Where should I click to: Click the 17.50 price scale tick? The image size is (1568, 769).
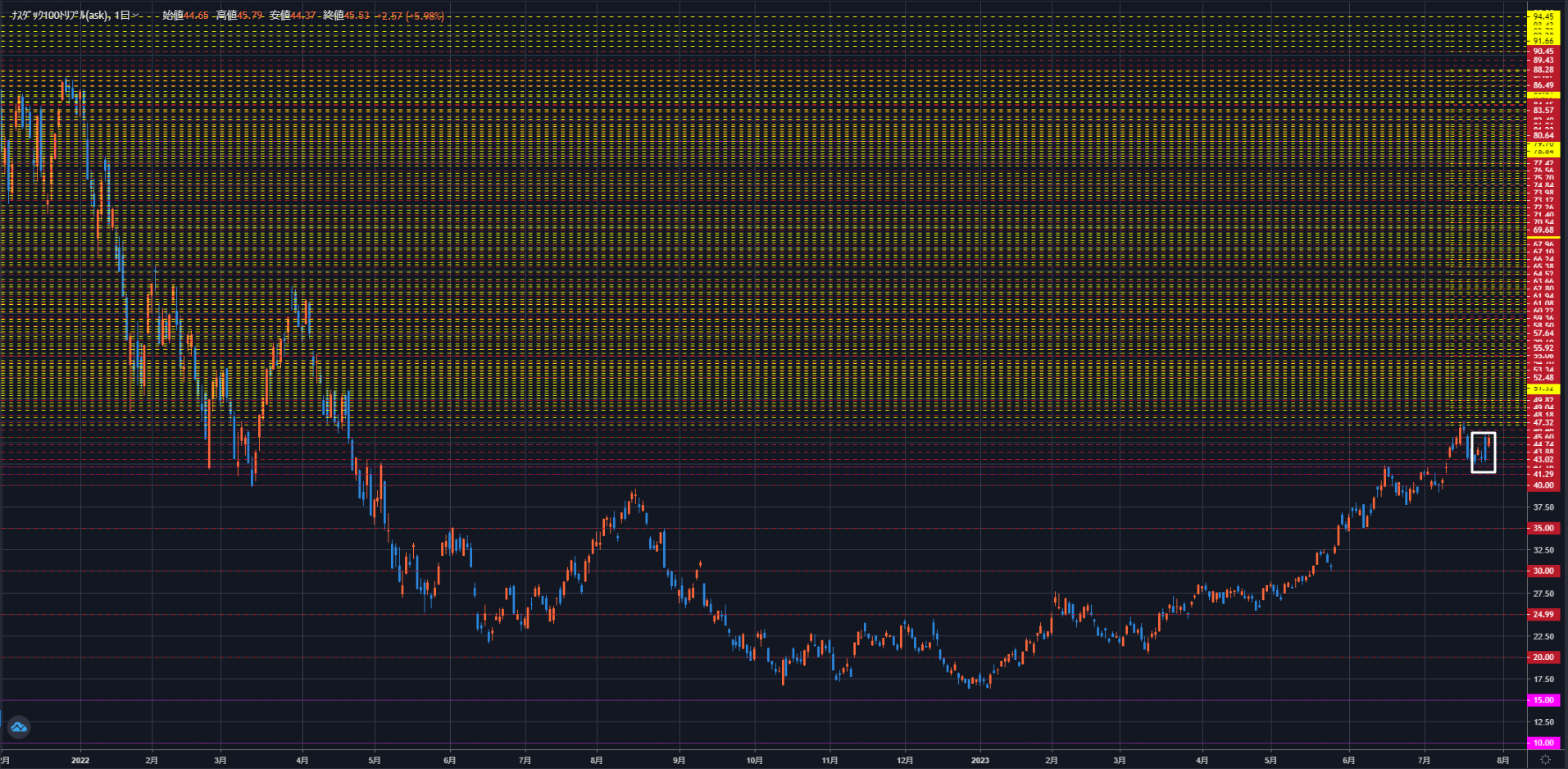coord(1543,680)
